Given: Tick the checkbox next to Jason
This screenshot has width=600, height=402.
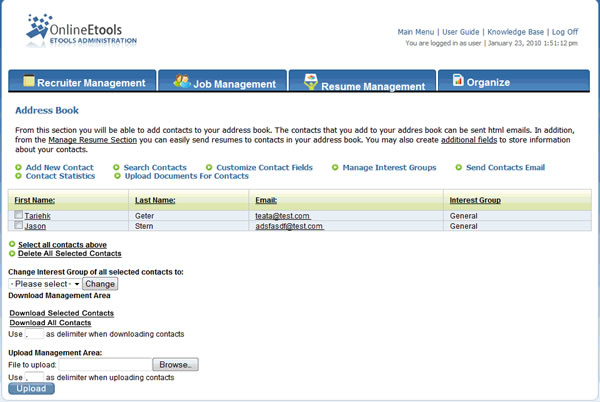Looking at the screenshot, I should [19, 227].
